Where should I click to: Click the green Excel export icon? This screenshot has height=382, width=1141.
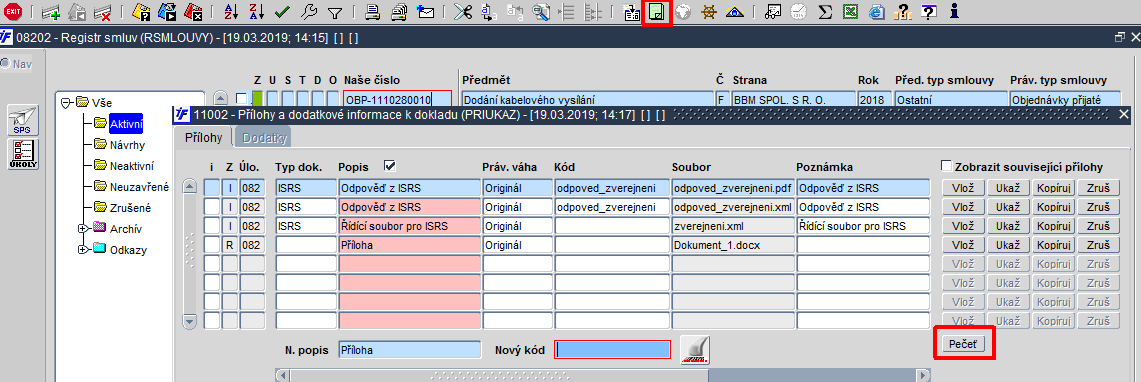[850, 12]
